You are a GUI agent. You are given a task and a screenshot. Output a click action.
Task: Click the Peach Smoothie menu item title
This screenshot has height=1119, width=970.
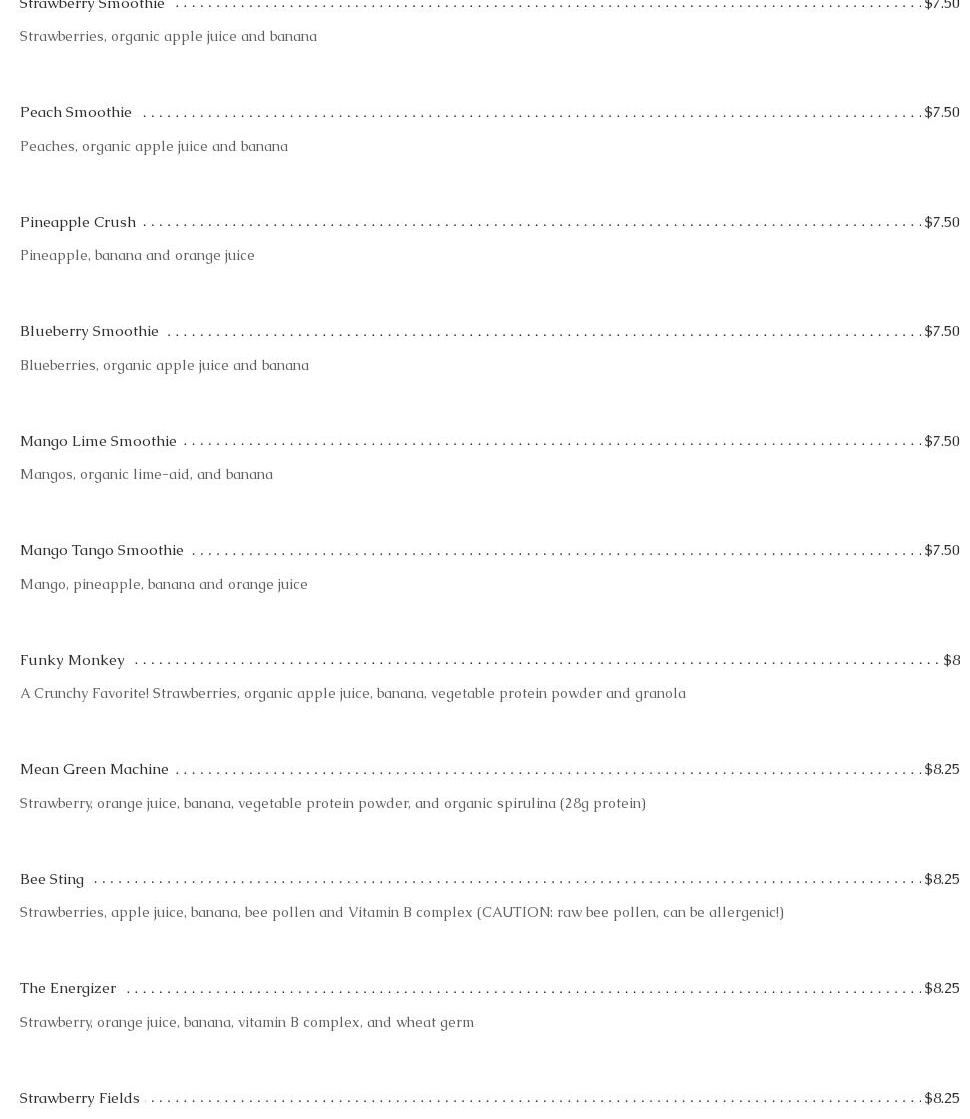click(x=76, y=112)
